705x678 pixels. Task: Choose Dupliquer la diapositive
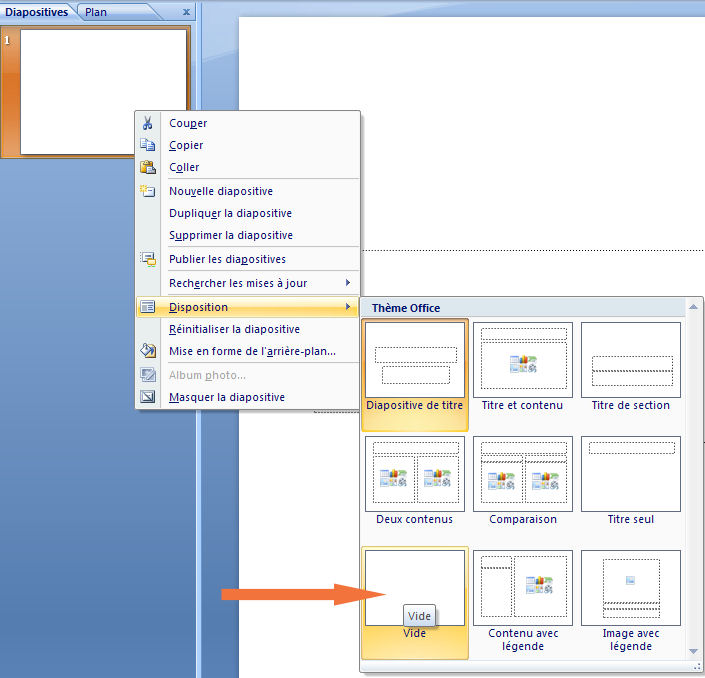[230, 213]
